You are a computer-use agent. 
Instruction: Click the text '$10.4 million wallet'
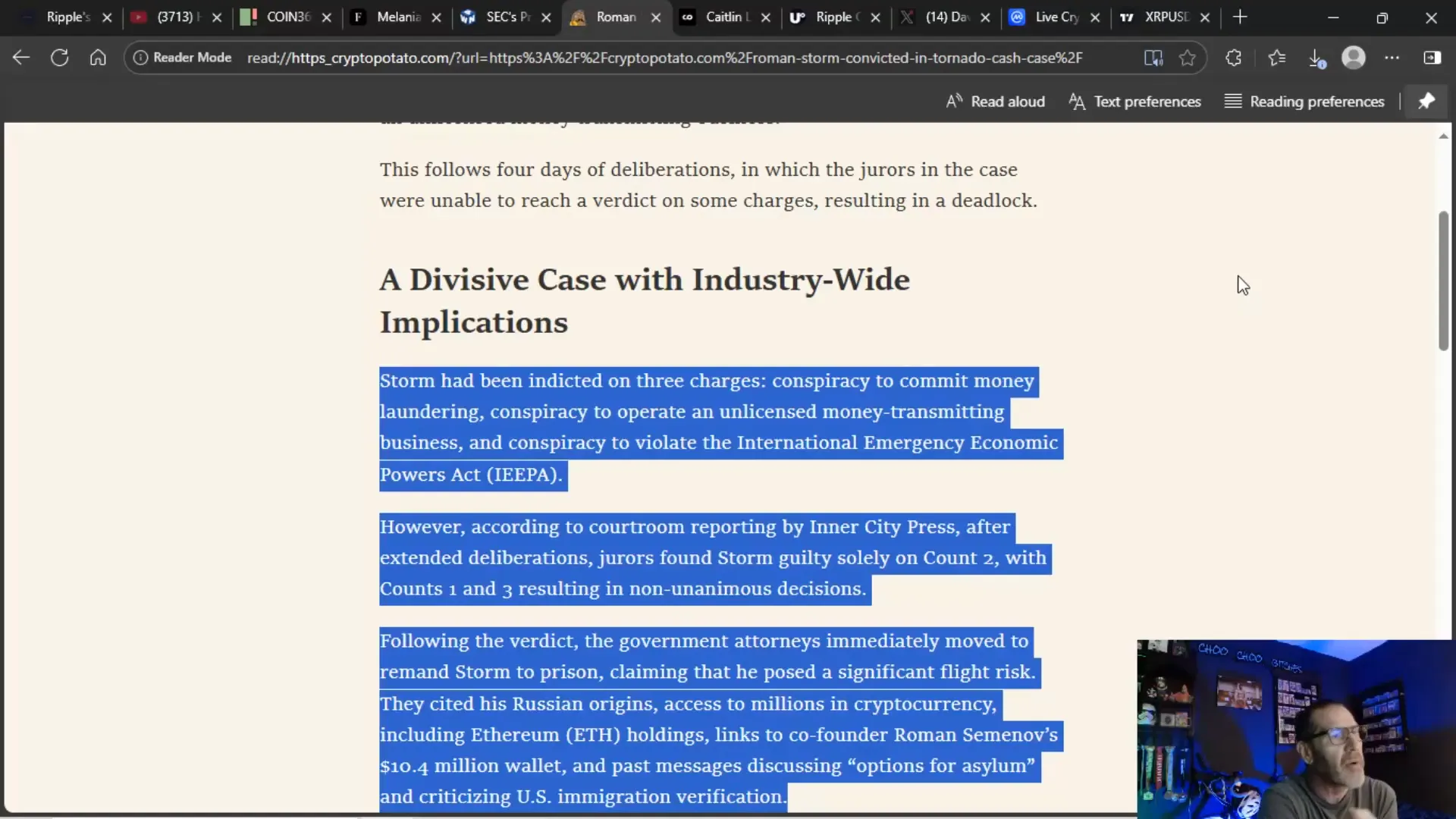pyautogui.click(x=471, y=766)
